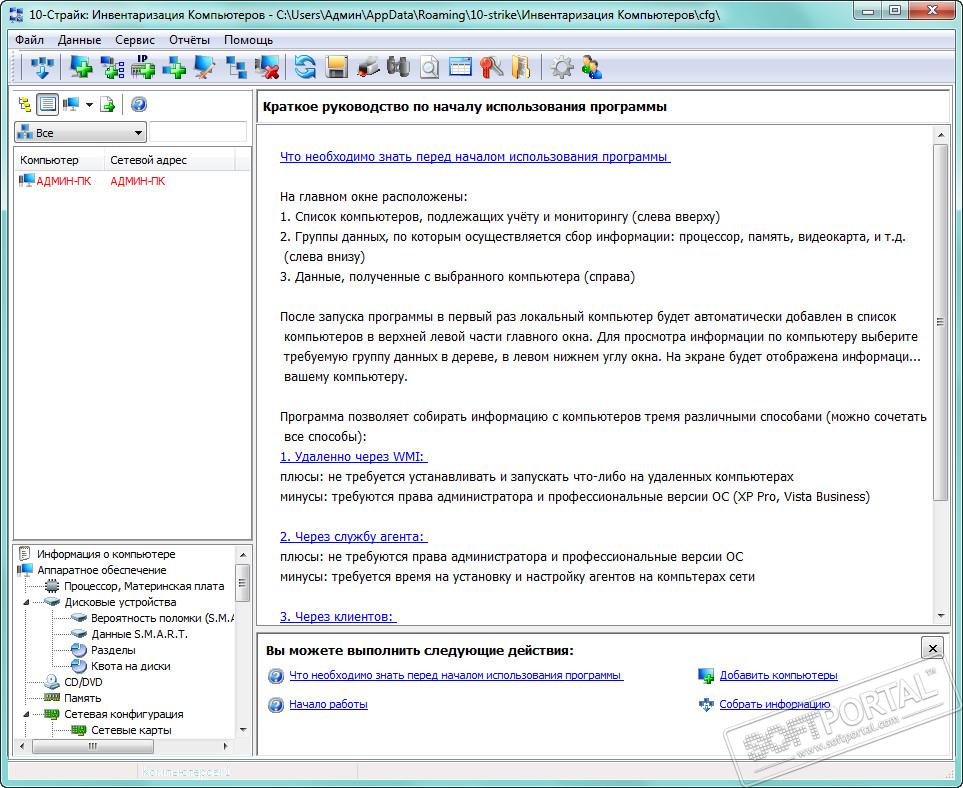Select 'Процессор, Материнская плата' tree item
The image size is (963, 788).
click(144, 586)
